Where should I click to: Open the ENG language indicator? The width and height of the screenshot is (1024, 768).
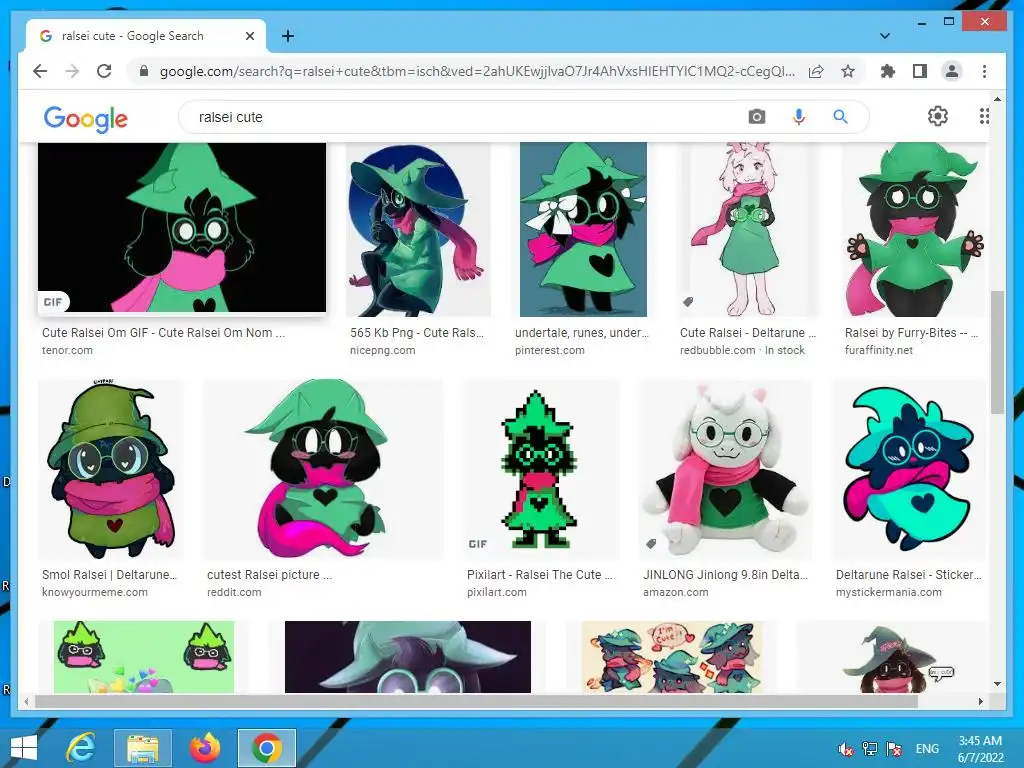click(927, 748)
